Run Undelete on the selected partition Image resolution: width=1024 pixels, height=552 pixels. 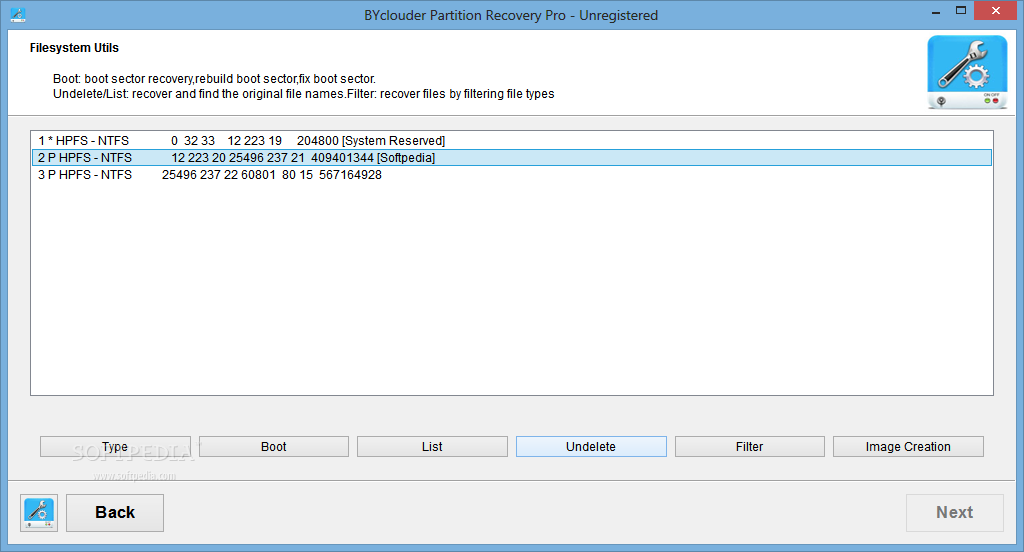[x=591, y=447]
